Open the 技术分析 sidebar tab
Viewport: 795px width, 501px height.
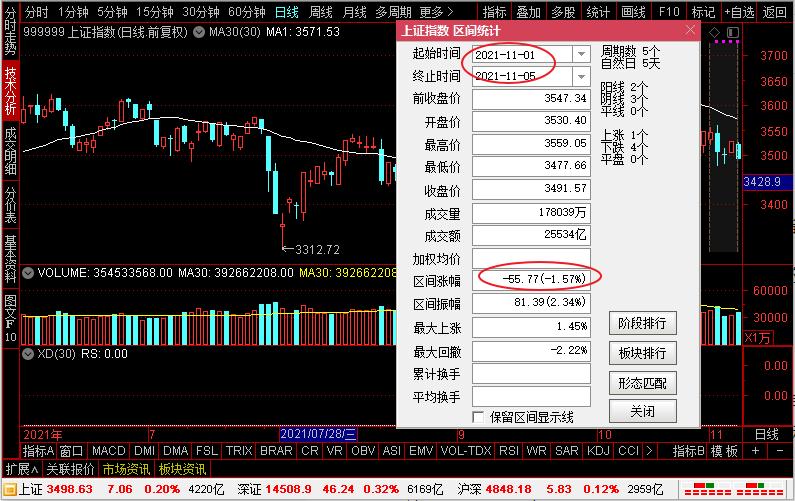point(10,91)
